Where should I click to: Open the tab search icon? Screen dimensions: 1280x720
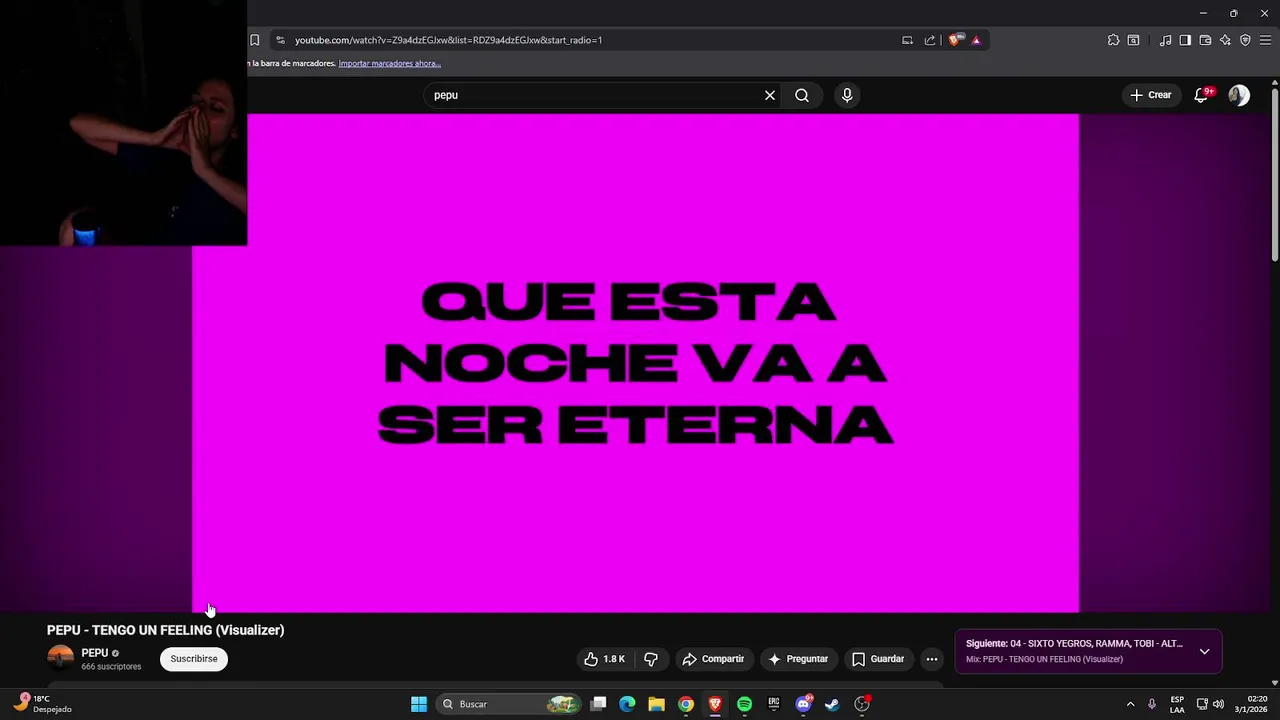tap(1133, 40)
